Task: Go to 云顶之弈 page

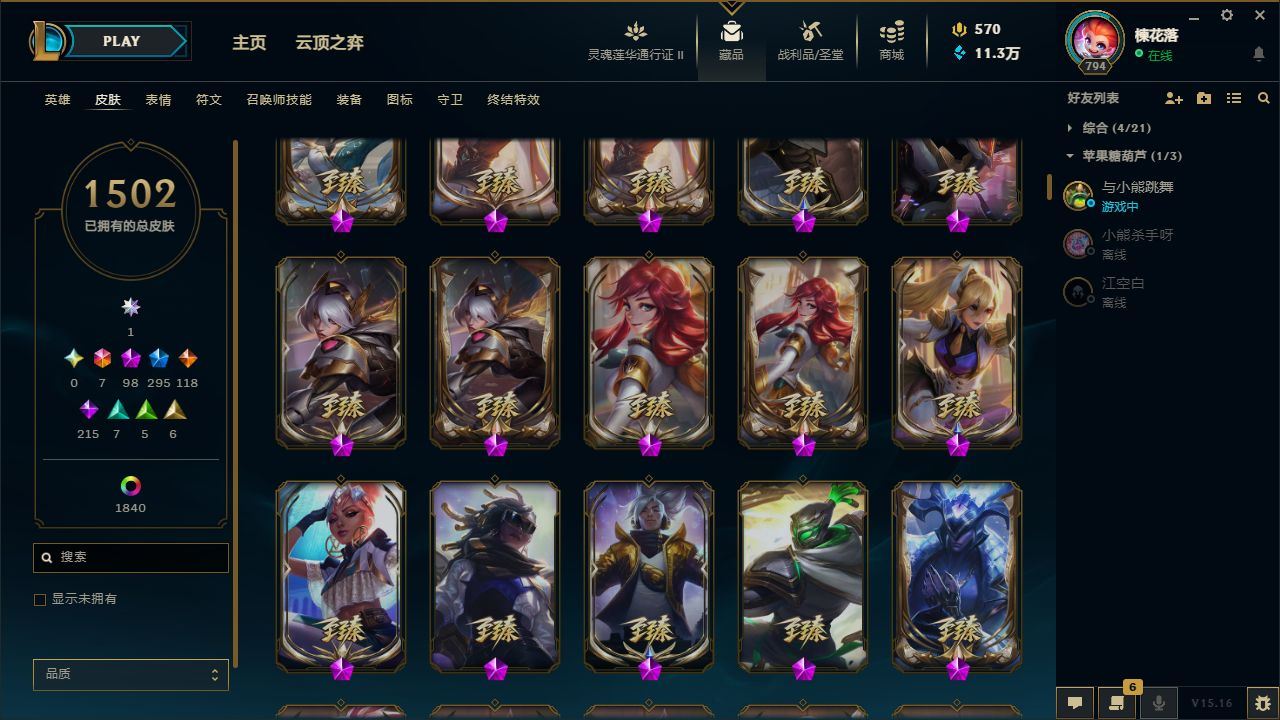Action: point(329,43)
